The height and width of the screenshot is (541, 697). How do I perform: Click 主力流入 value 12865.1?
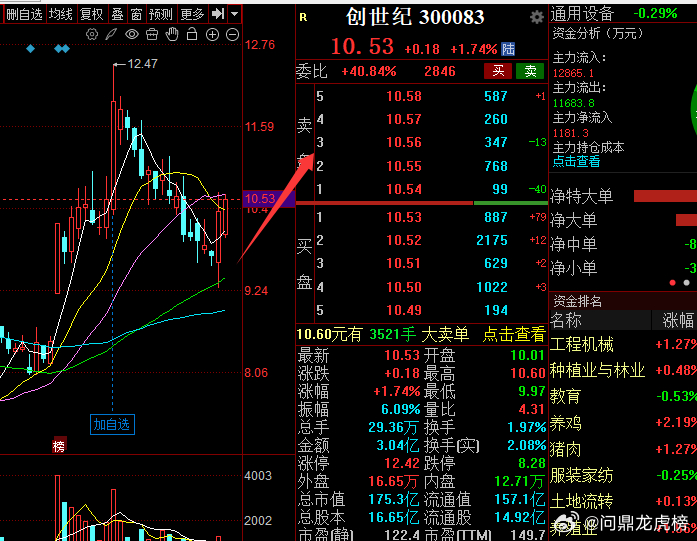point(573,73)
